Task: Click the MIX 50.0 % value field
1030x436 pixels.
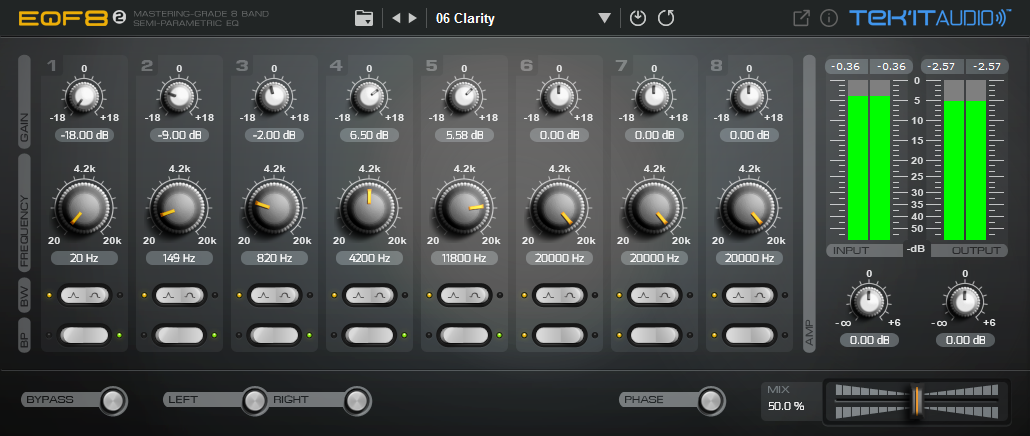Action: (789, 407)
